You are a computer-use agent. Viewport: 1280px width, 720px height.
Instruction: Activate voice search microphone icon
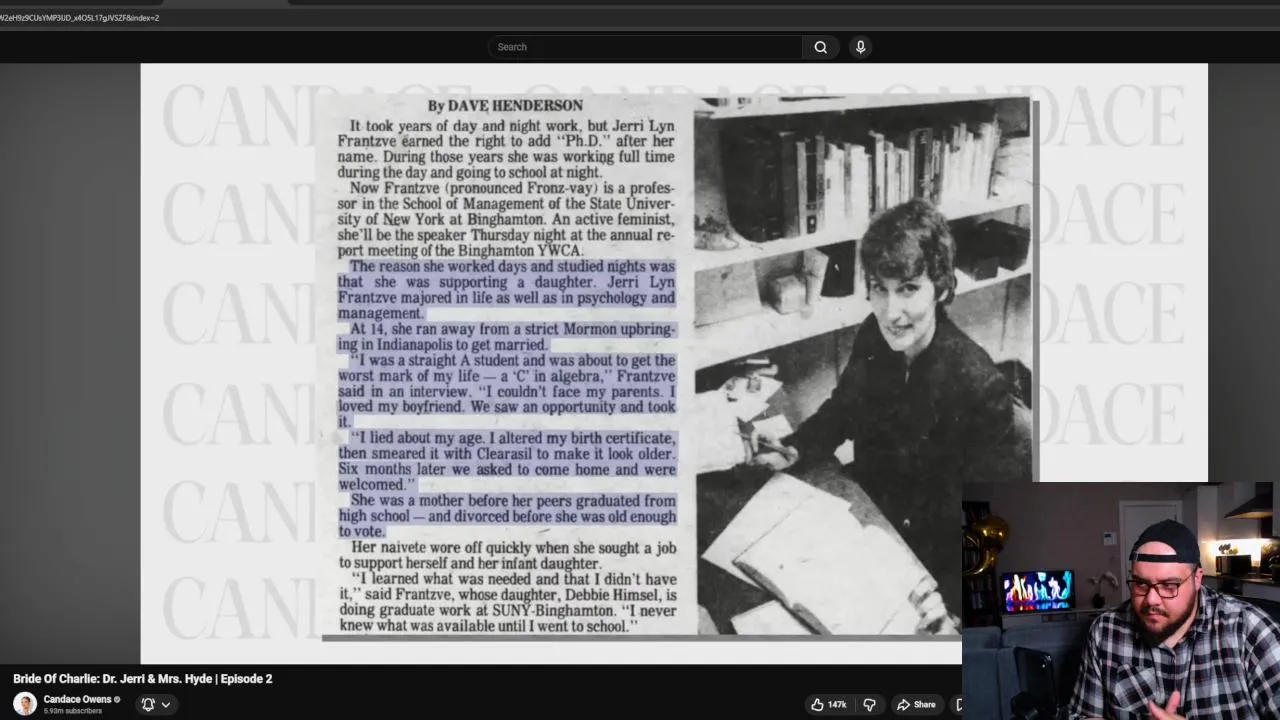[x=860, y=47]
